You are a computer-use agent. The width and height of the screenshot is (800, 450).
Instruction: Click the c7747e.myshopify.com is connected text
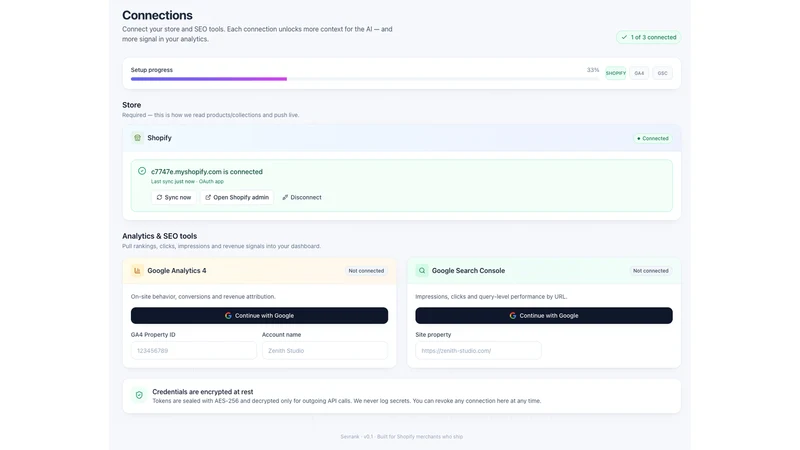(x=207, y=172)
